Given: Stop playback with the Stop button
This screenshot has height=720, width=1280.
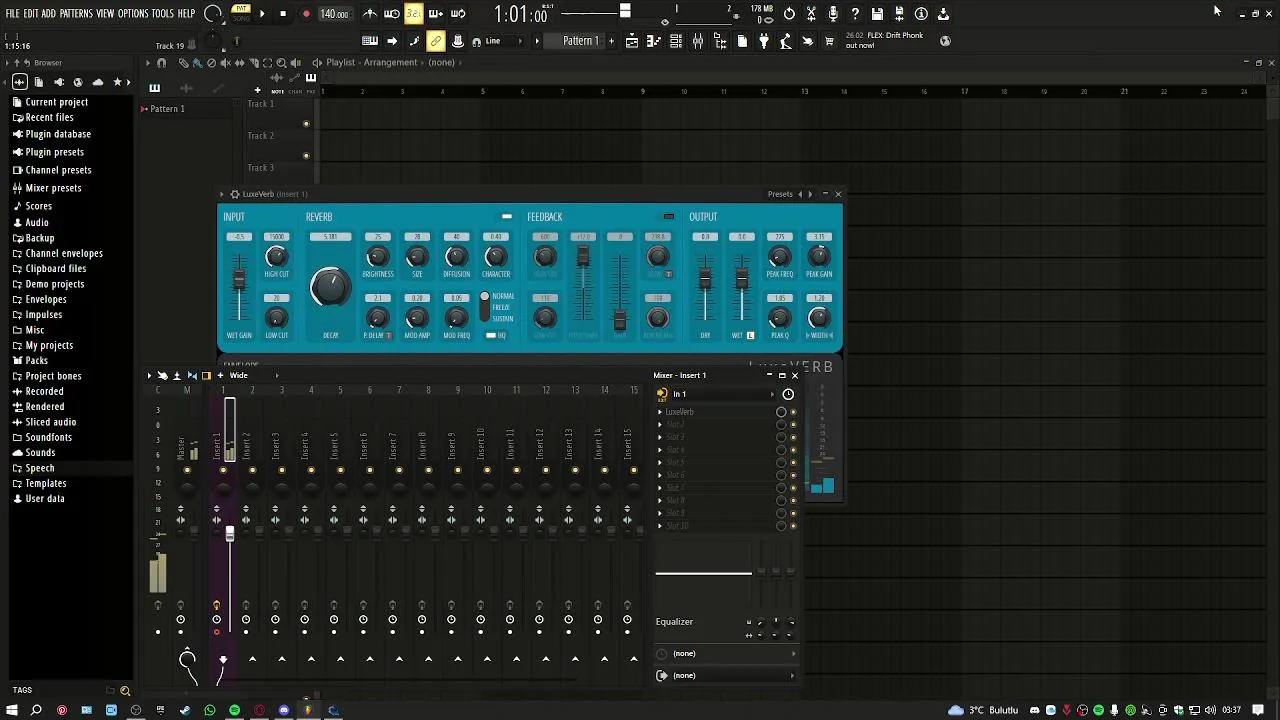Looking at the screenshot, I should tap(283, 14).
